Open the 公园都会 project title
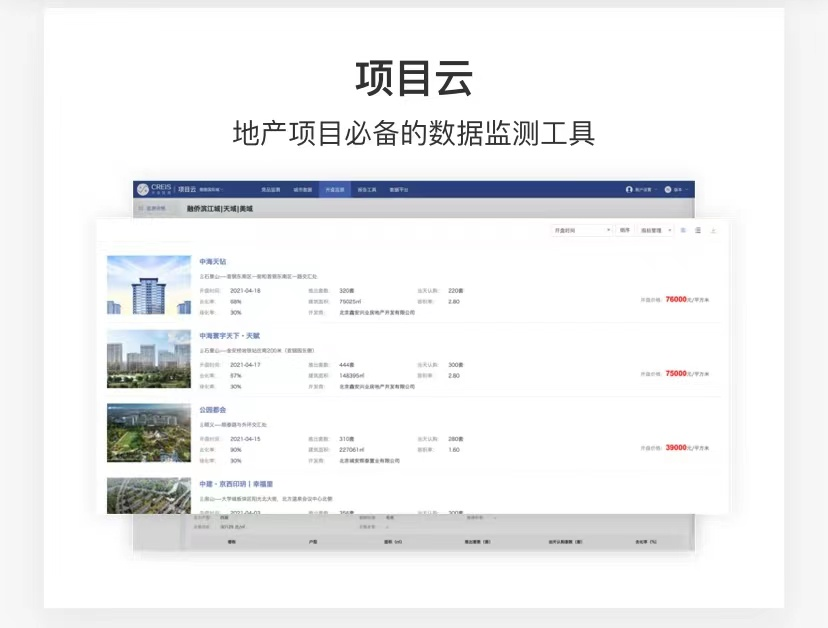Image resolution: width=828 pixels, height=628 pixels. (x=213, y=410)
